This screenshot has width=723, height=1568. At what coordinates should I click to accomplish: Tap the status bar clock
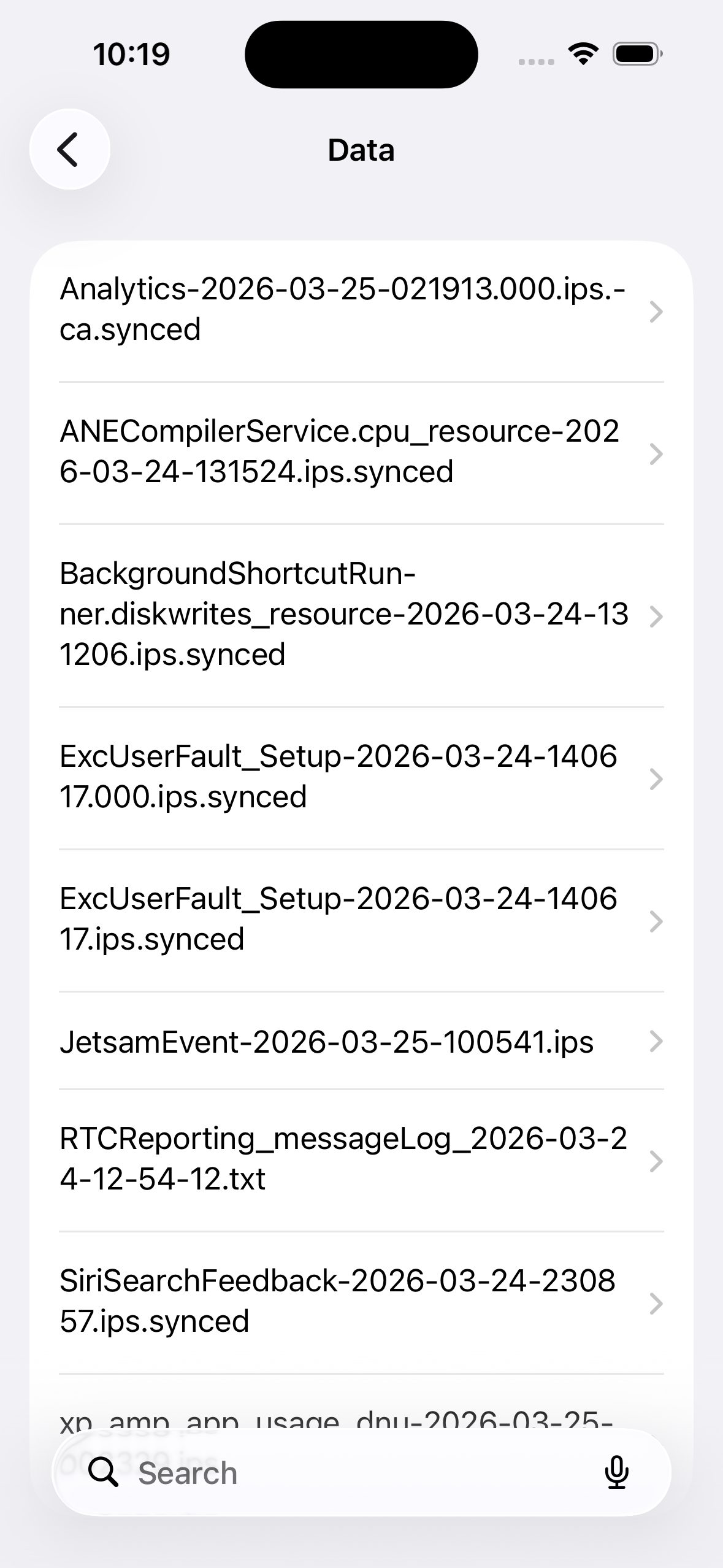point(131,54)
